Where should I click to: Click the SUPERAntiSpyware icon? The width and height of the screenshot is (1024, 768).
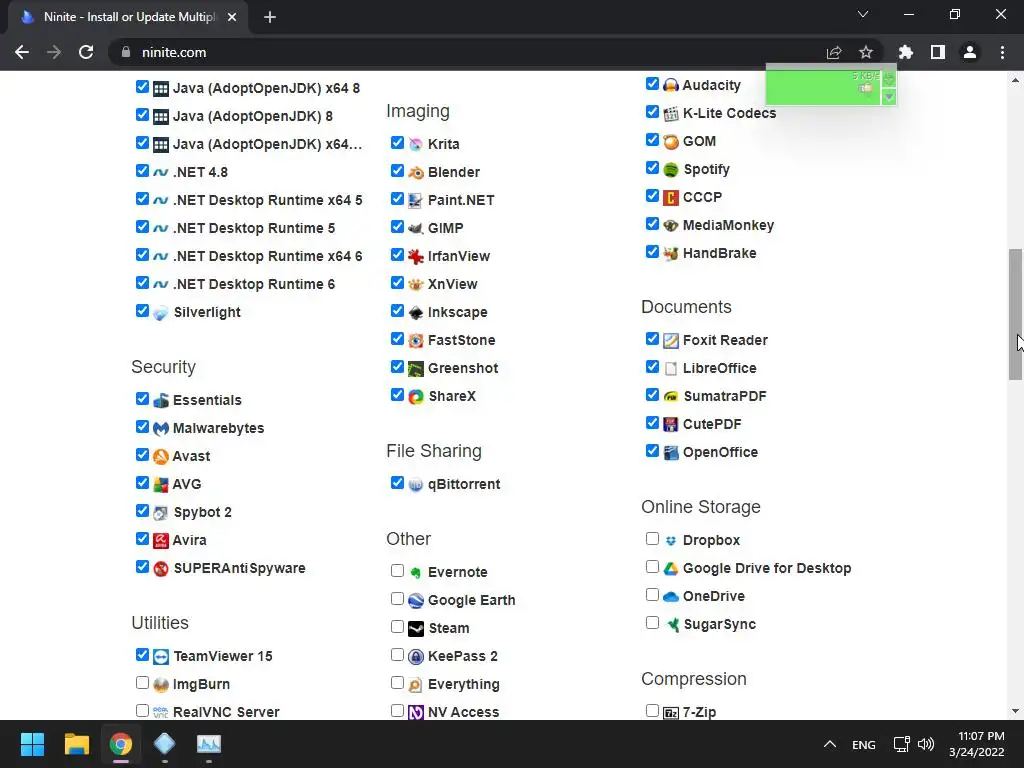(161, 569)
